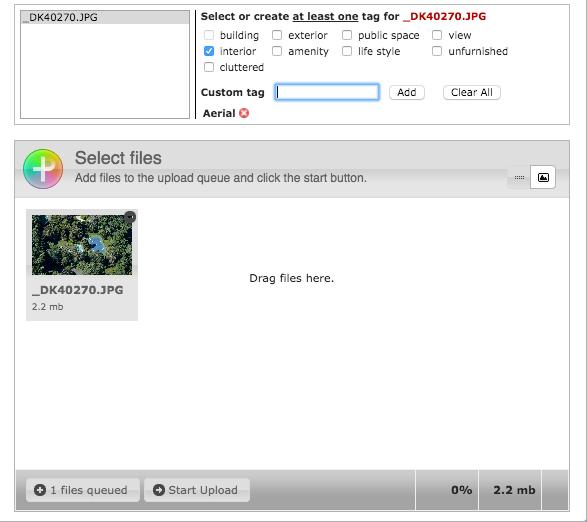
Task: Click the colorful plus add-files icon
Action: pyautogui.click(x=43, y=169)
